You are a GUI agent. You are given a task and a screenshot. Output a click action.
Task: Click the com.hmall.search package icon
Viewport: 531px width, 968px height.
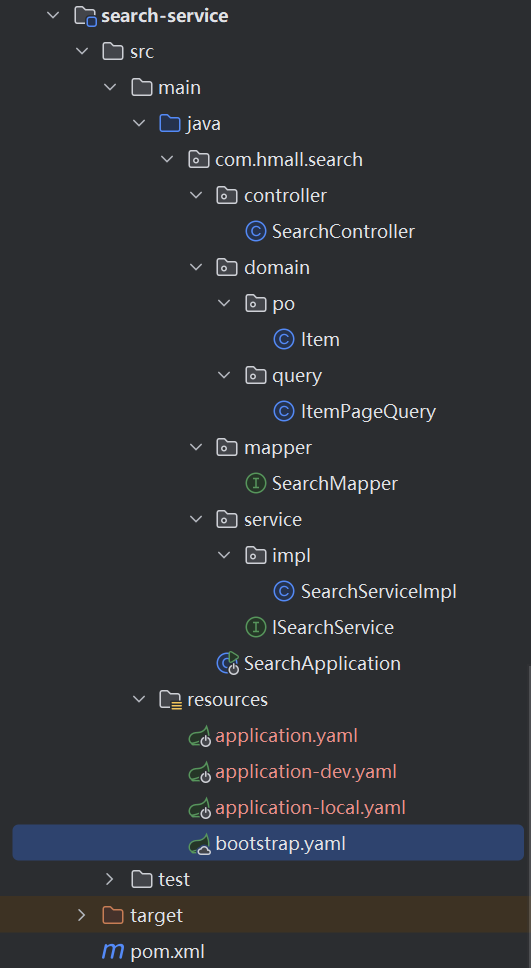click(x=198, y=160)
